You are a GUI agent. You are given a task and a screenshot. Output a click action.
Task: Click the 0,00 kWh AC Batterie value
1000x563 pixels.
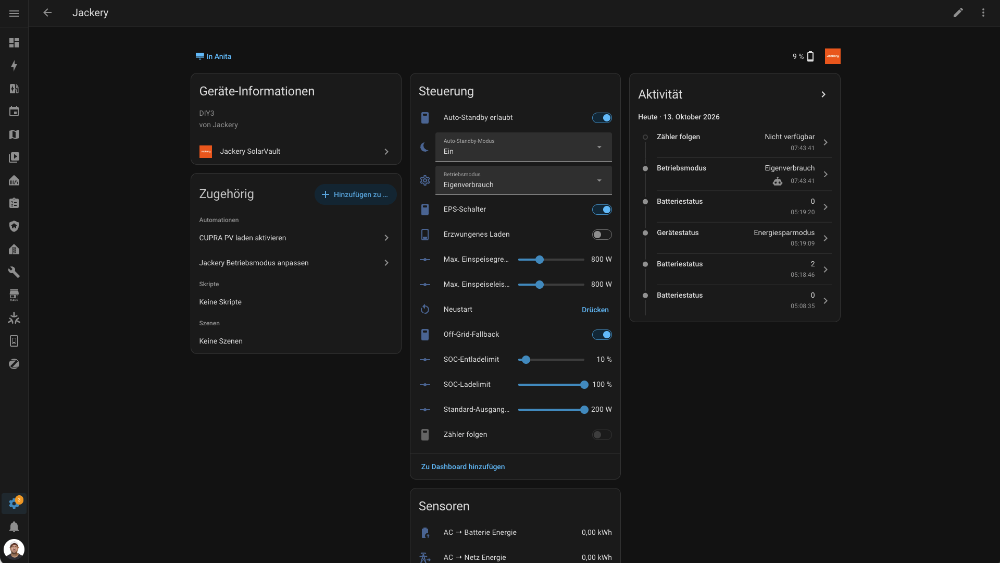point(596,532)
